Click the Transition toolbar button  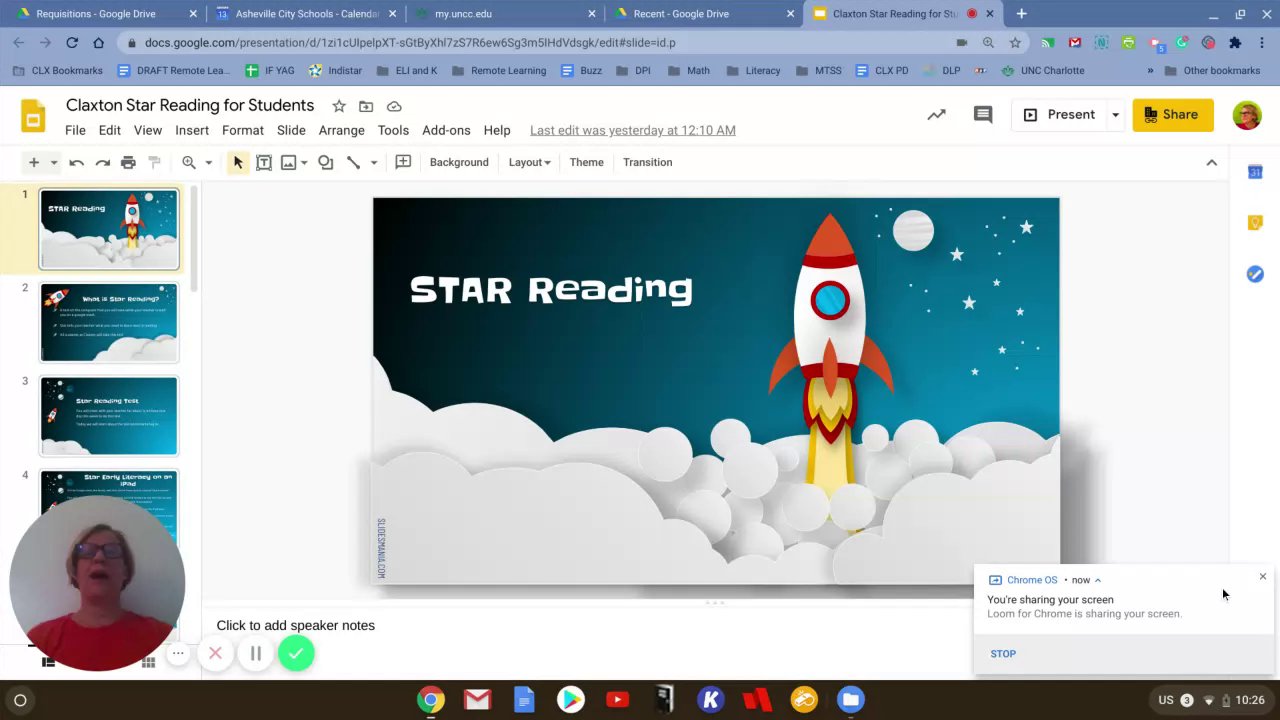(647, 162)
